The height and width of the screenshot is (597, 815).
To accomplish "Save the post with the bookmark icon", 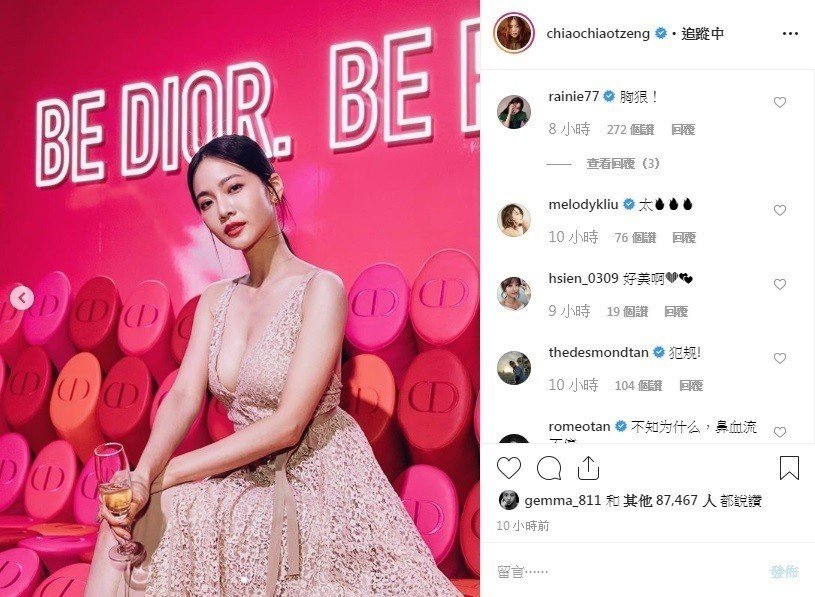I will (x=789, y=468).
